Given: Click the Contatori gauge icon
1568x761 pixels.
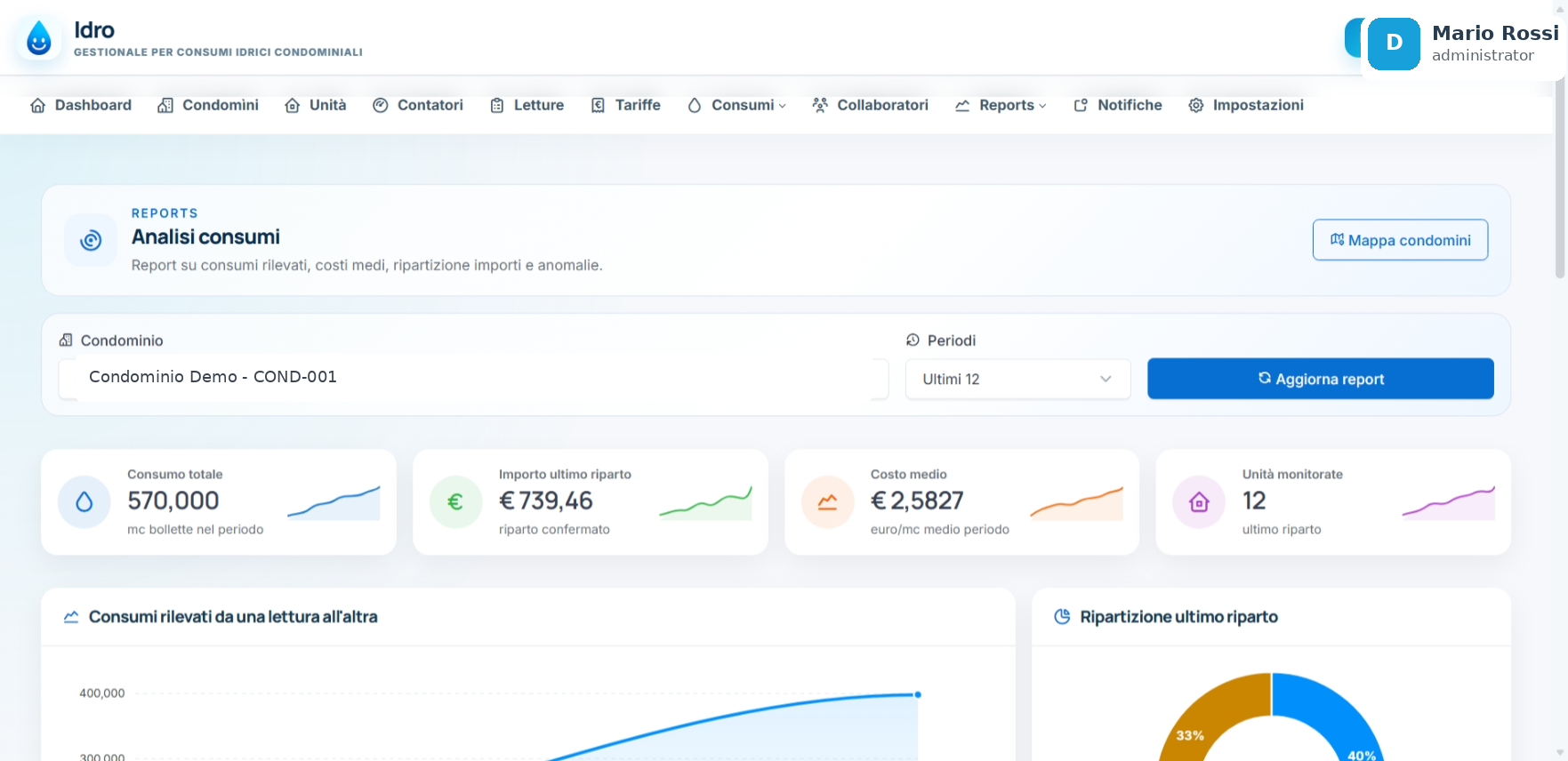Looking at the screenshot, I should click(381, 105).
